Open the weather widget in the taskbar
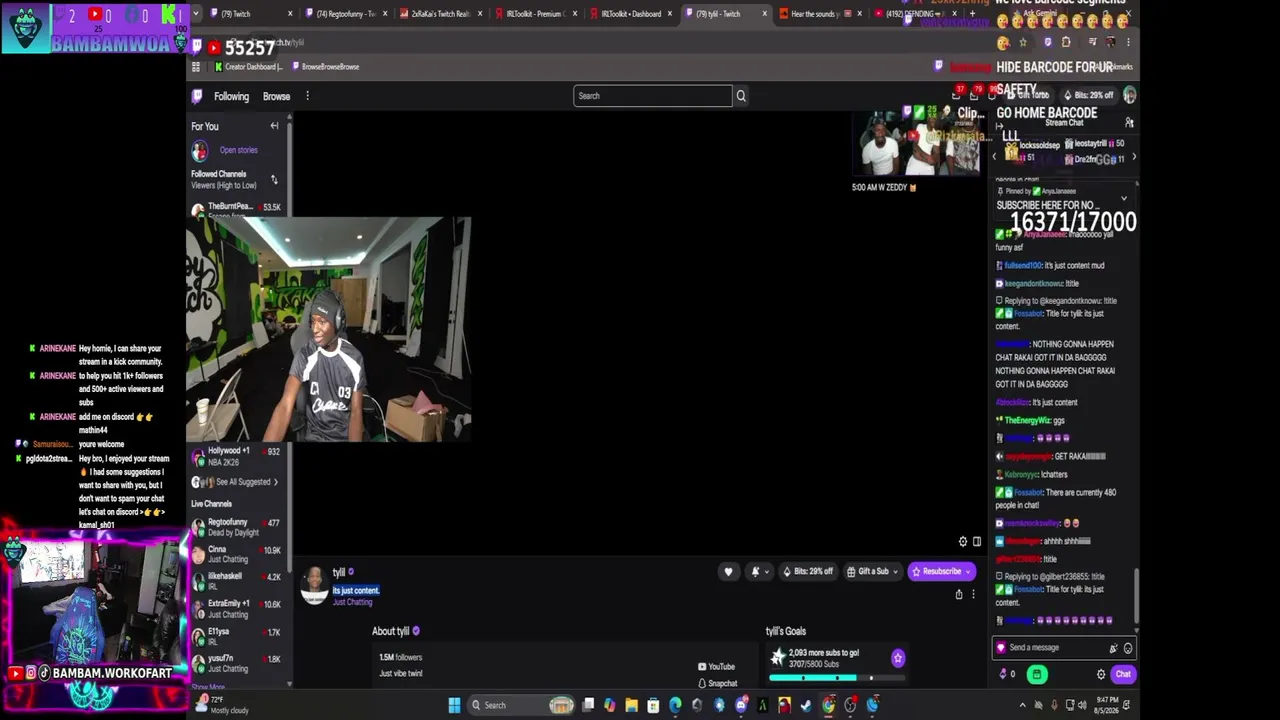 tap(222, 705)
